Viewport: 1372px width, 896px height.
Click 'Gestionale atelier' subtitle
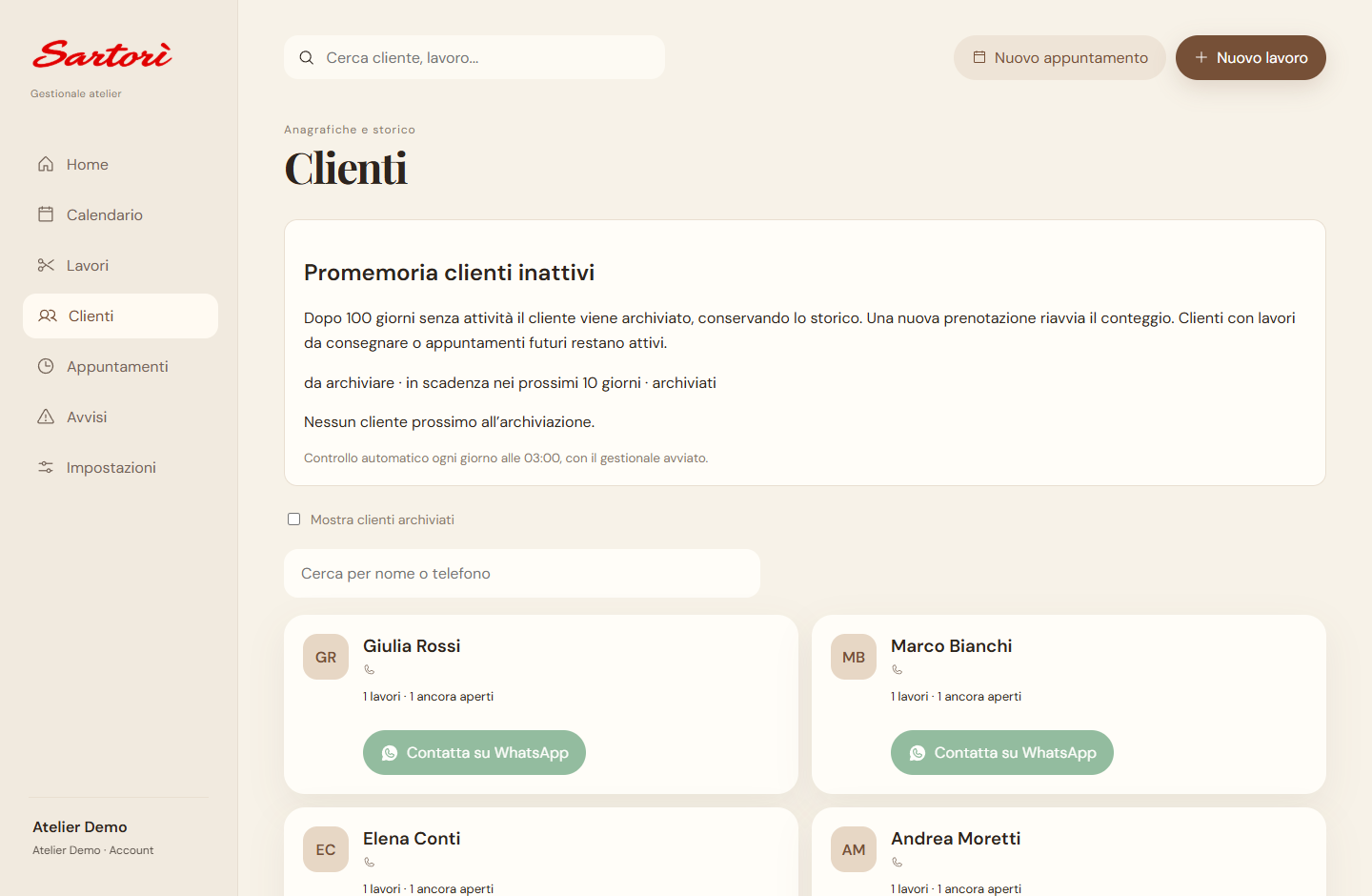point(76,93)
